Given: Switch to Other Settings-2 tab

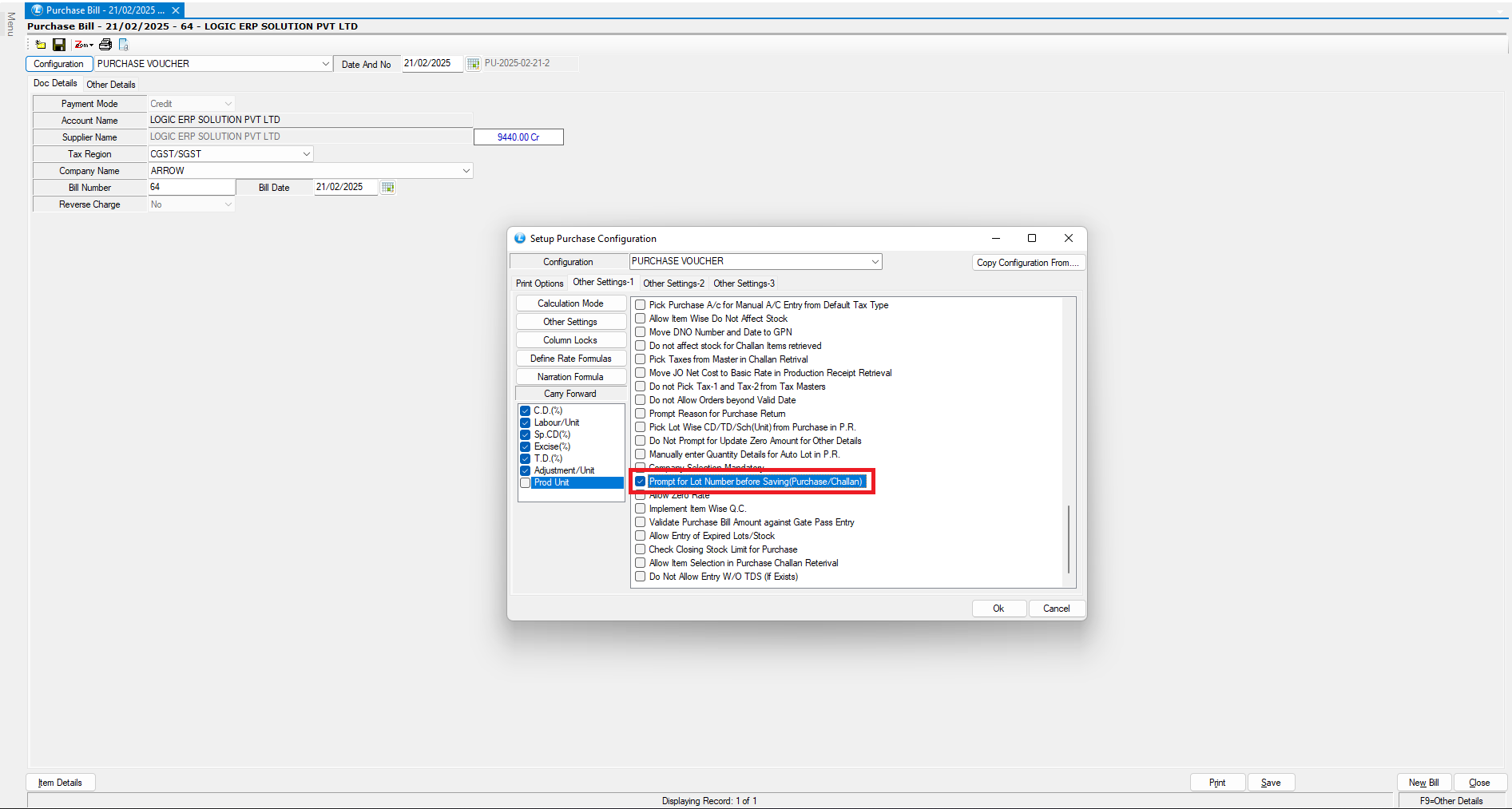Looking at the screenshot, I should click(673, 284).
